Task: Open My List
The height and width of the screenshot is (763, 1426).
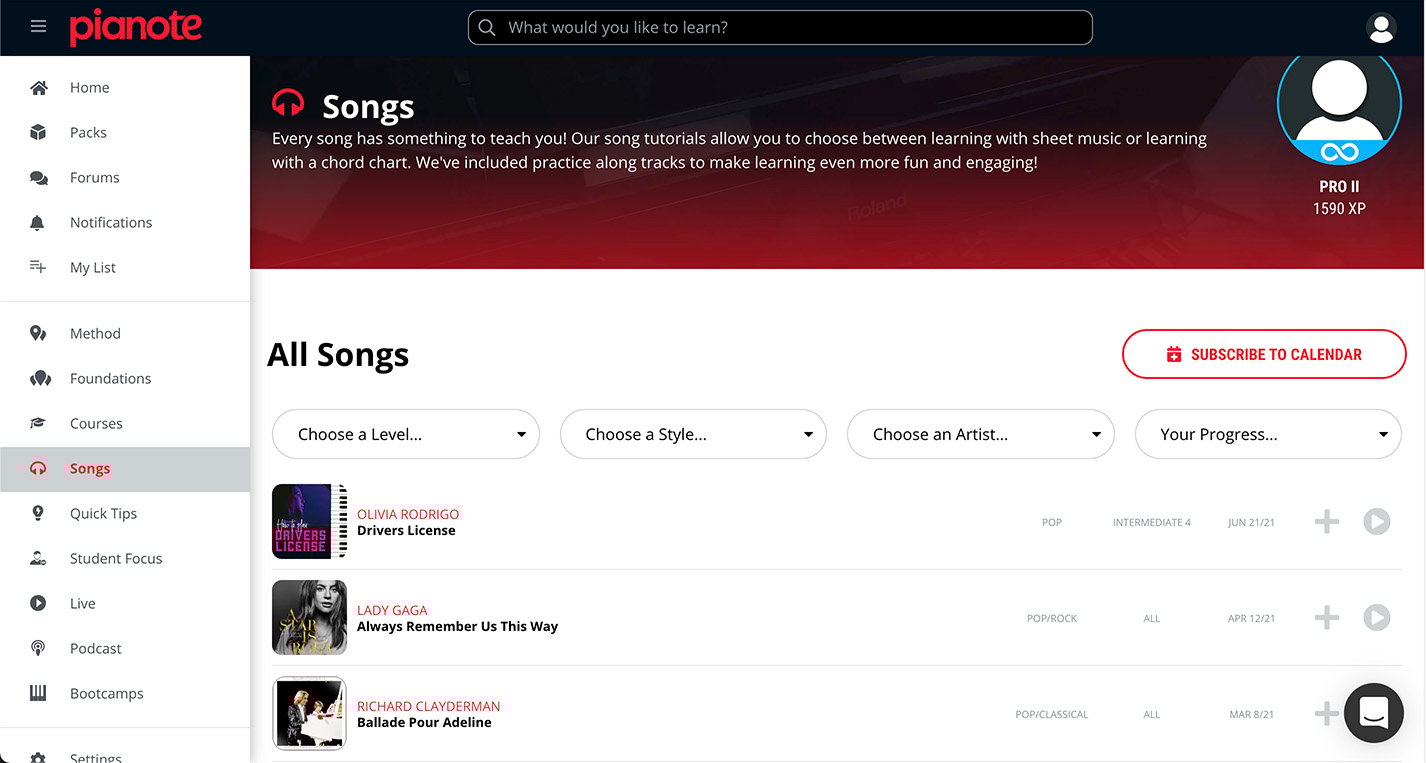Action: point(38,267)
